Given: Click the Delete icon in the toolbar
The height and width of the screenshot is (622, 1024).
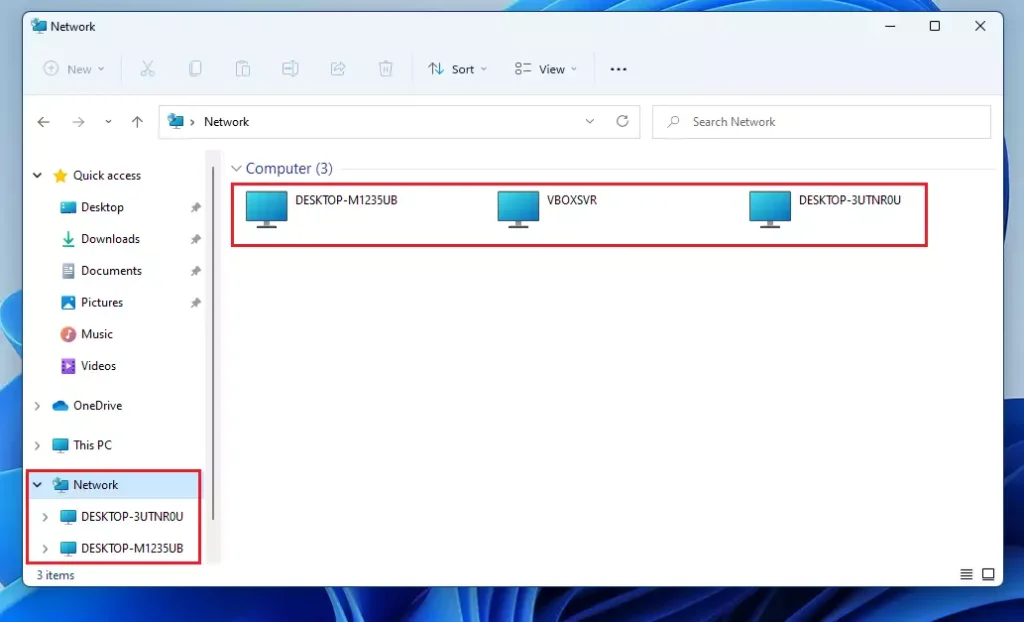Looking at the screenshot, I should tap(386, 68).
